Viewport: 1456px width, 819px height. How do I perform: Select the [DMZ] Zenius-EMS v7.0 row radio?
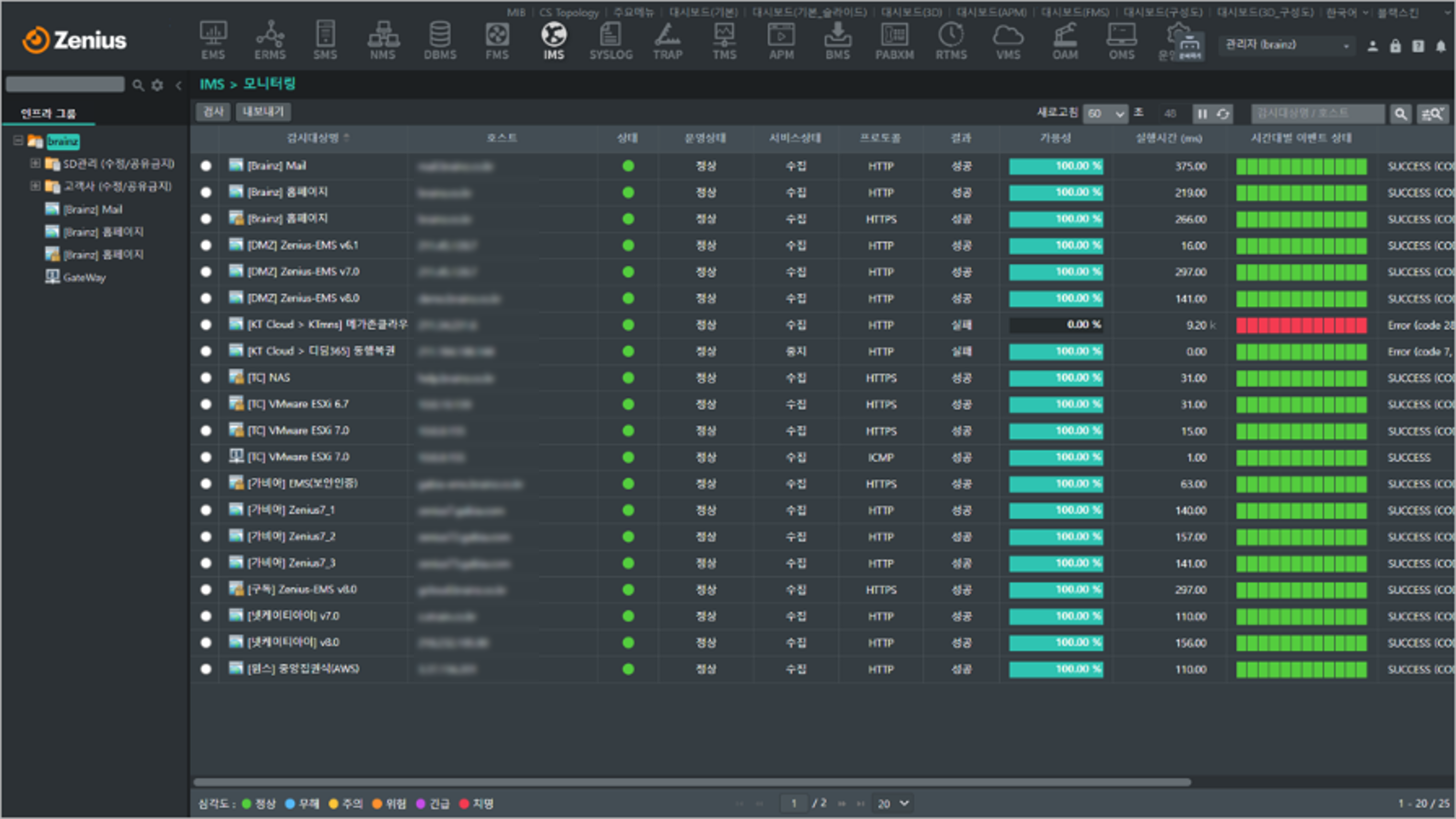click(x=206, y=272)
